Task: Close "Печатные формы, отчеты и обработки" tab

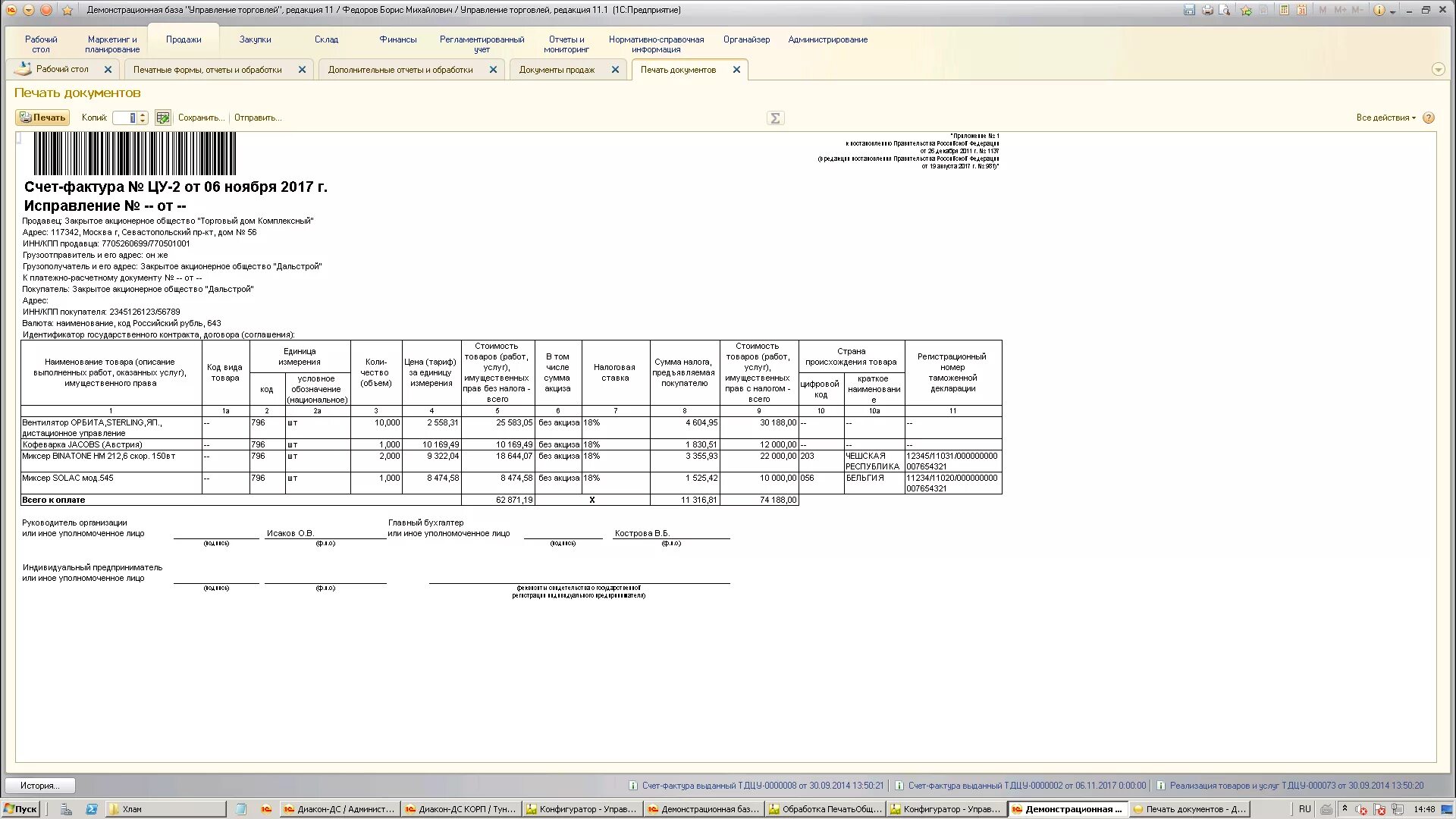Action: [302, 69]
